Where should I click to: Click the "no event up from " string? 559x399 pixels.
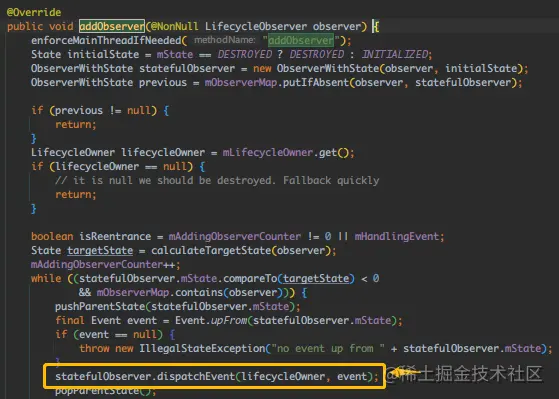[x=328, y=348]
